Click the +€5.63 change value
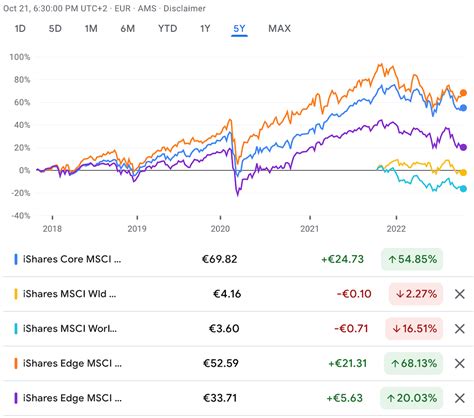474x418 pixels. point(344,398)
